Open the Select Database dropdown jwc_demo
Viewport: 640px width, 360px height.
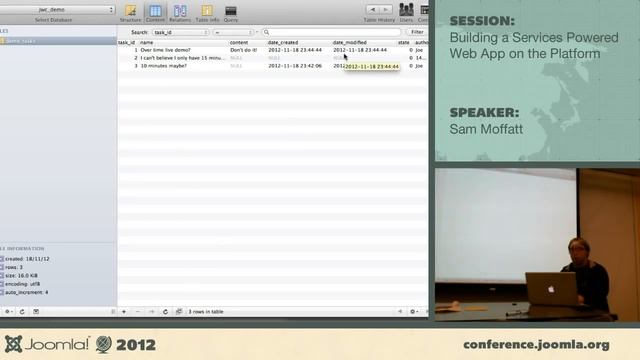pyautogui.click(x=57, y=9)
